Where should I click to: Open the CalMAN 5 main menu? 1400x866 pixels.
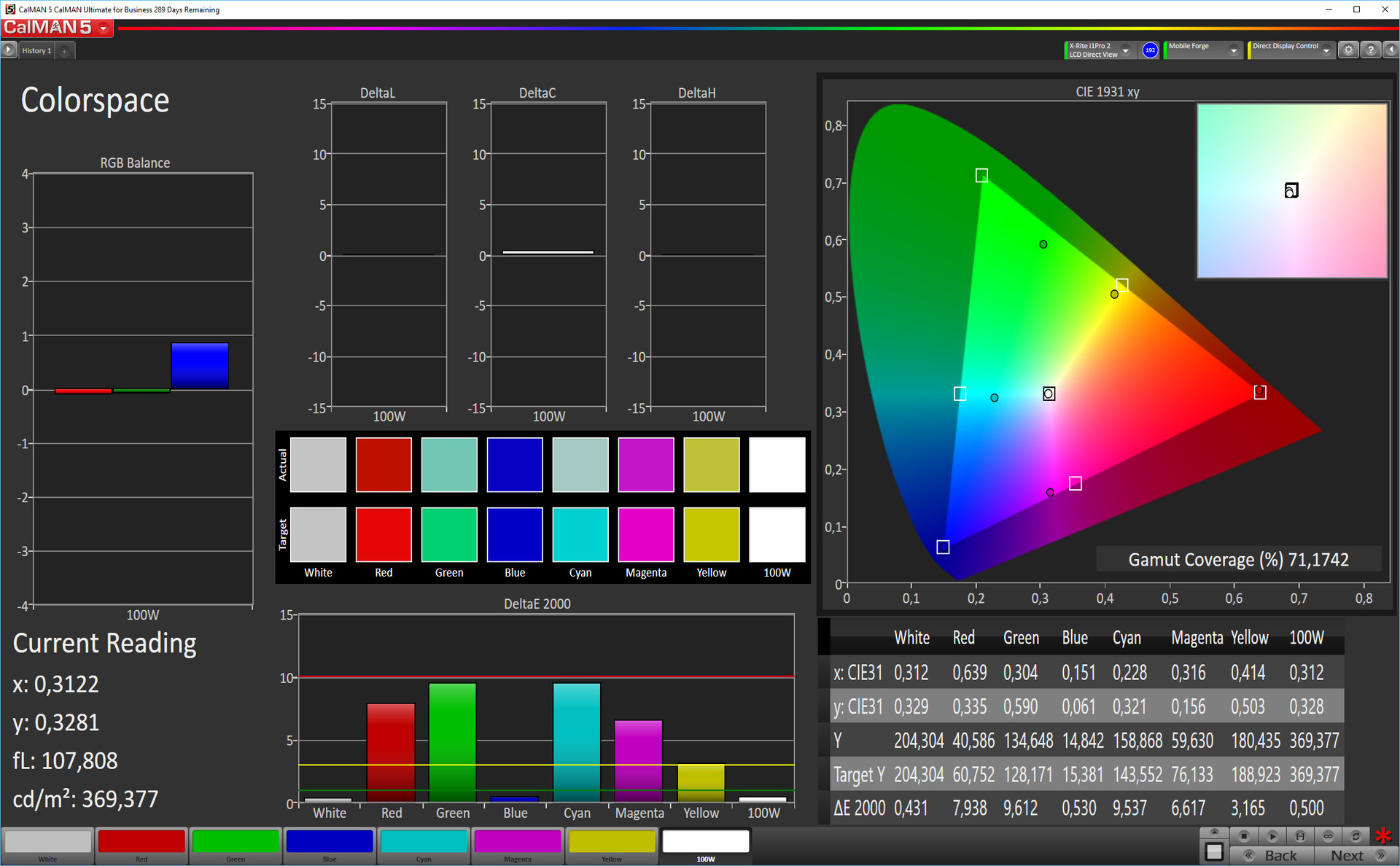pyautogui.click(x=104, y=28)
